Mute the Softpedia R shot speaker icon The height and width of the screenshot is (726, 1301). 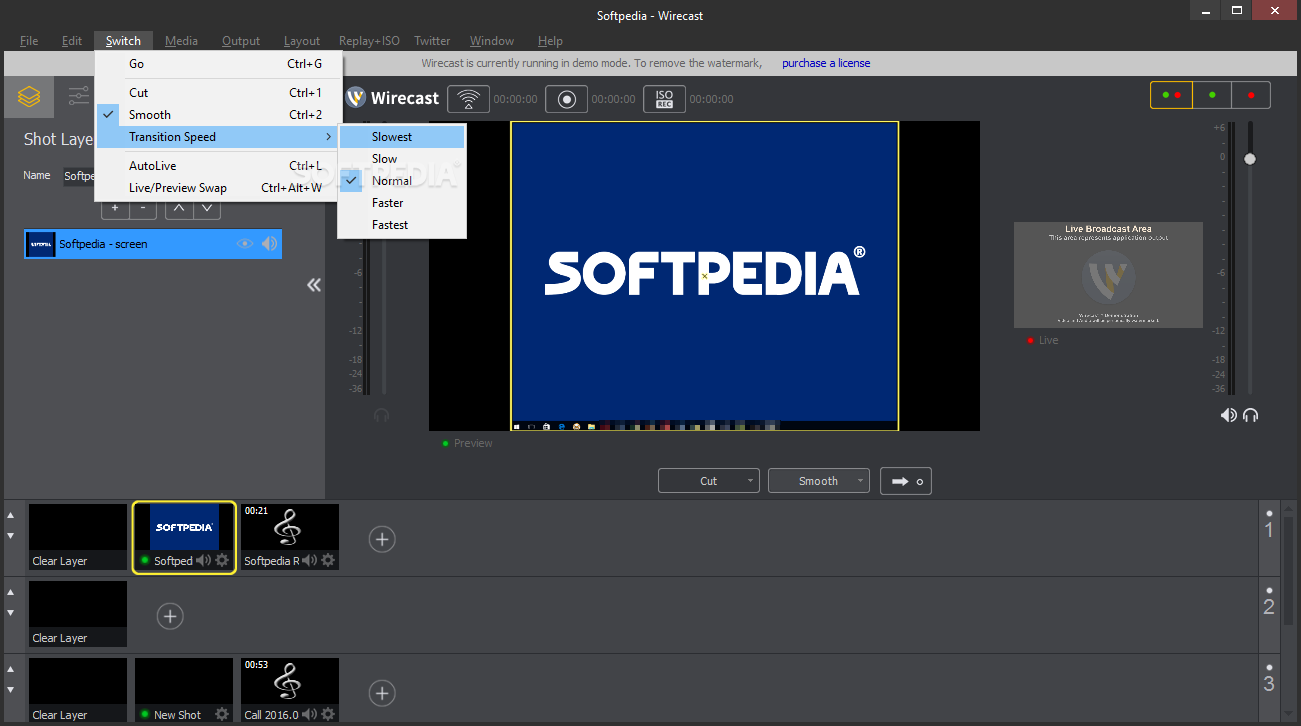click(x=310, y=561)
